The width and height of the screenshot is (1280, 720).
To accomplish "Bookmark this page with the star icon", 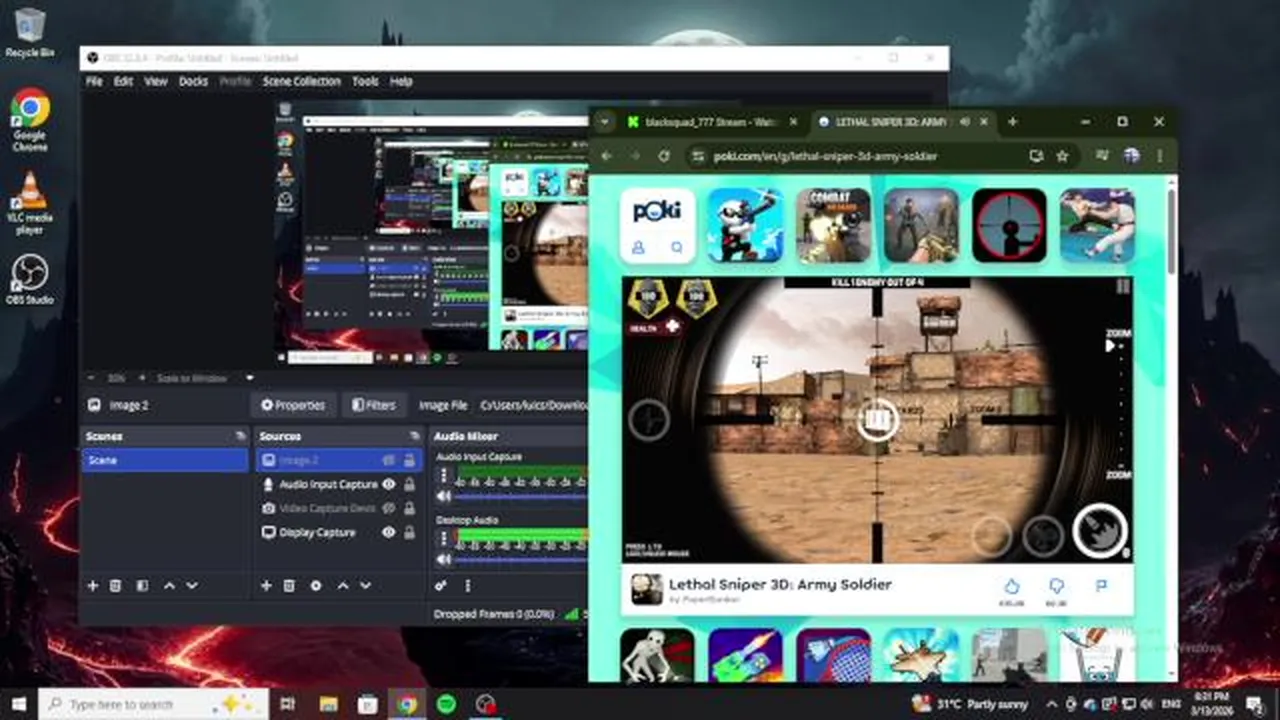I will [x=1062, y=156].
